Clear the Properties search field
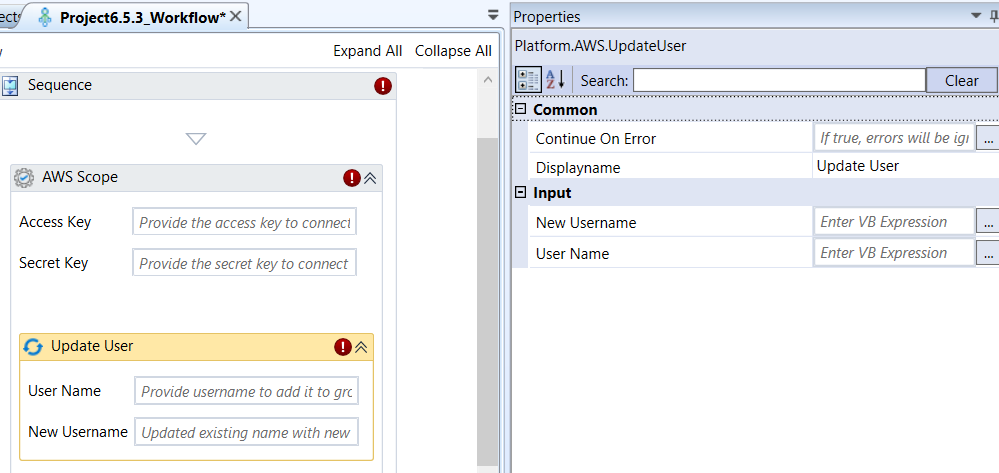Image resolution: width=999 pixels, height=473 pixels. [x=961, y=80]
